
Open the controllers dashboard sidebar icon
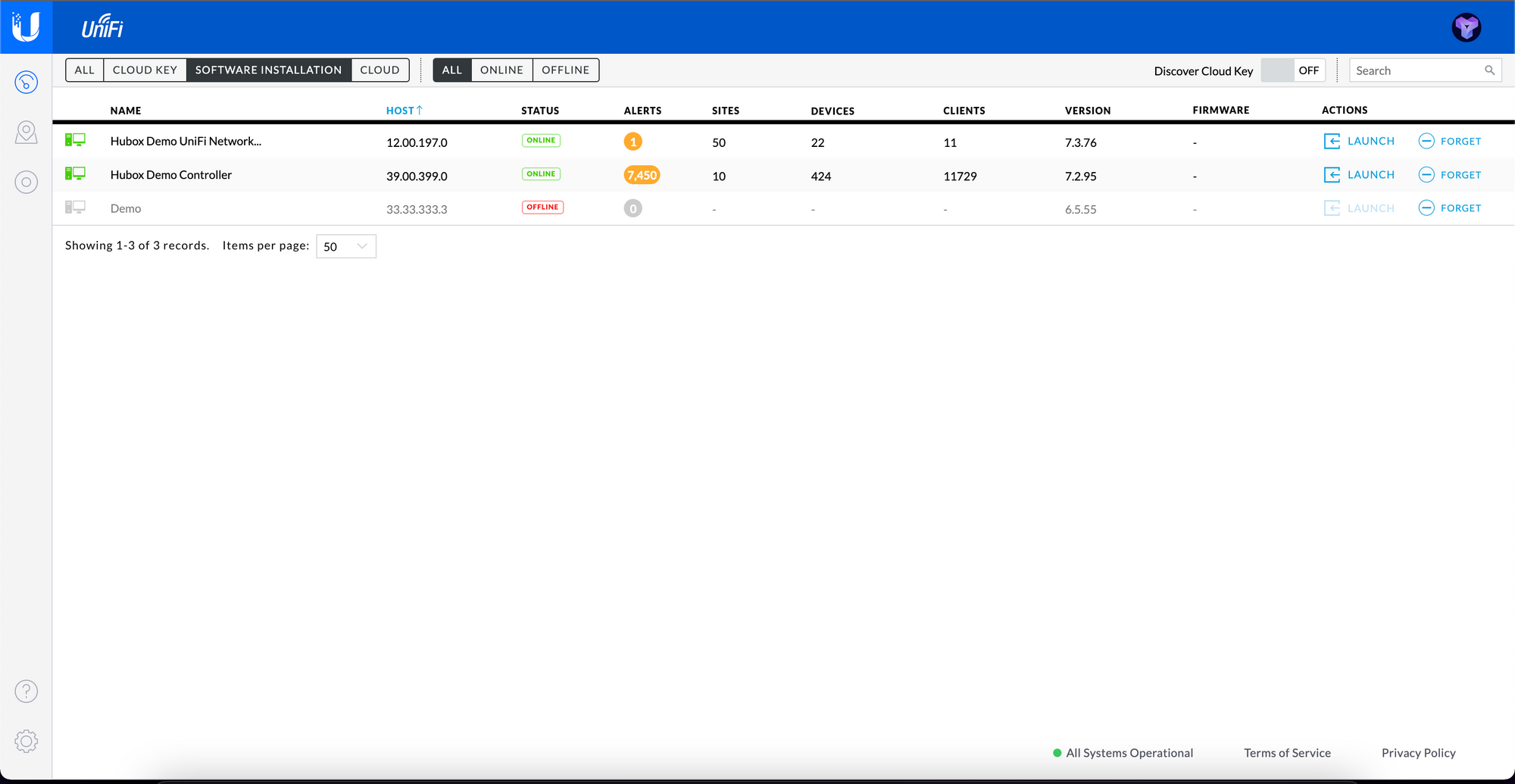point(27,82)
